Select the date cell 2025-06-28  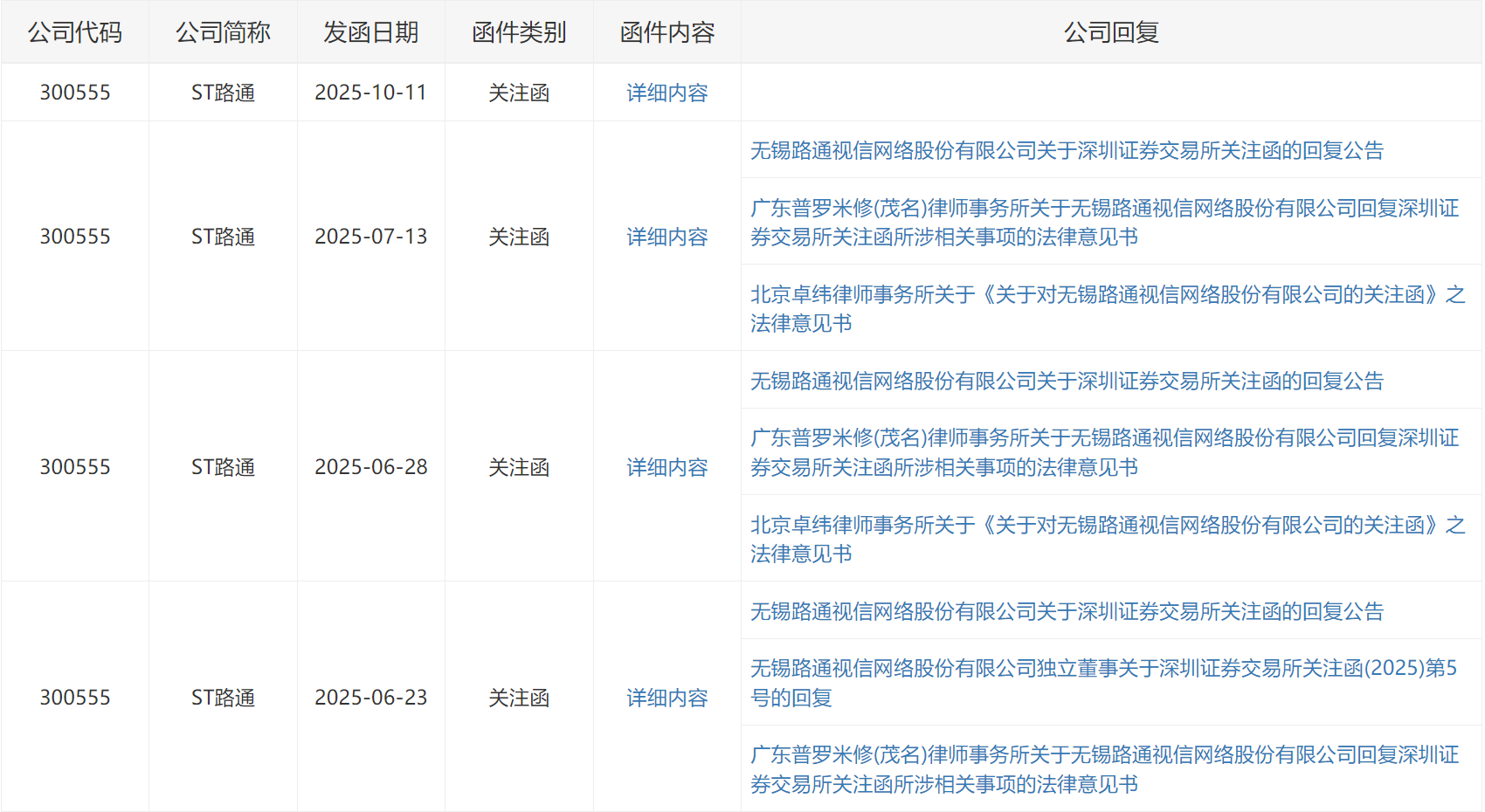click(x=371, y=467)
